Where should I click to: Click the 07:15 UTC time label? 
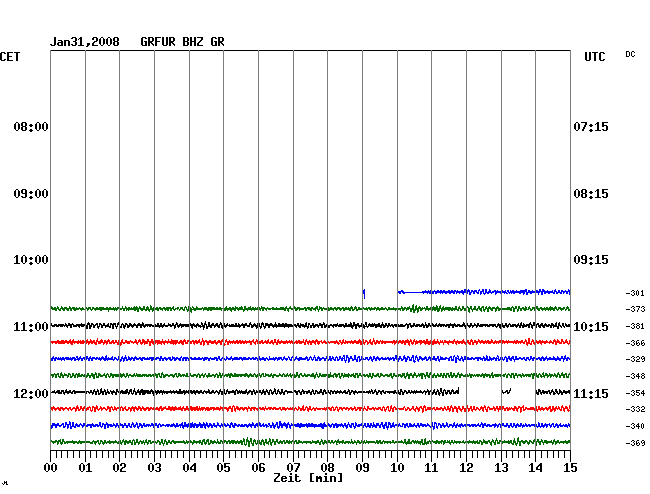click(x=591, y=126)
